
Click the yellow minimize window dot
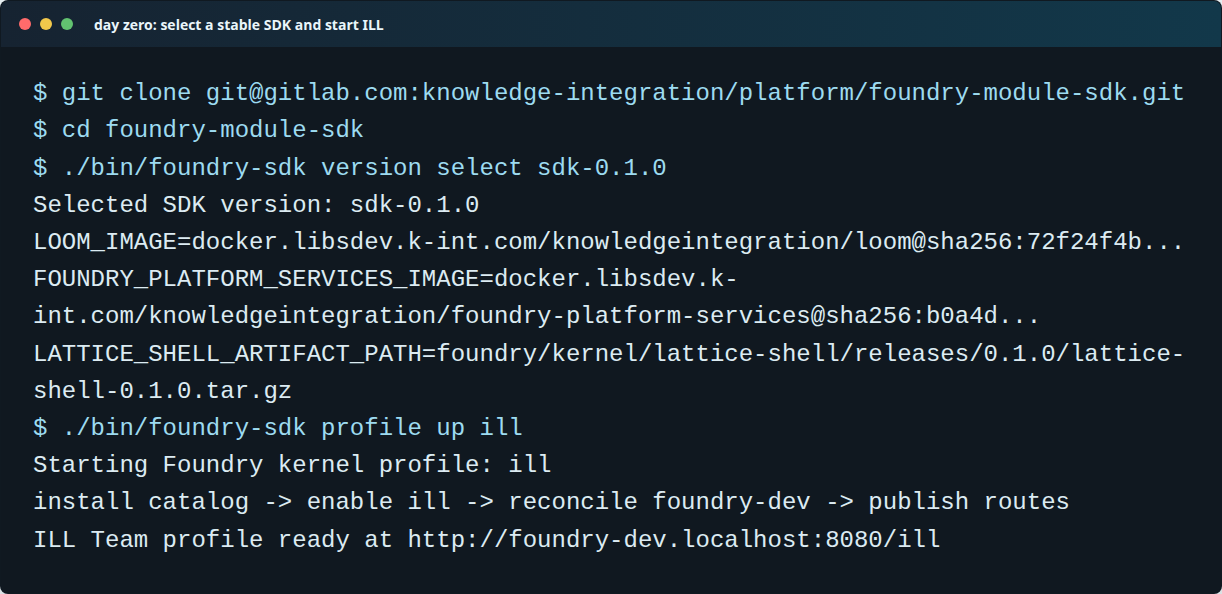pyautogui.click(x=46, y=24)
